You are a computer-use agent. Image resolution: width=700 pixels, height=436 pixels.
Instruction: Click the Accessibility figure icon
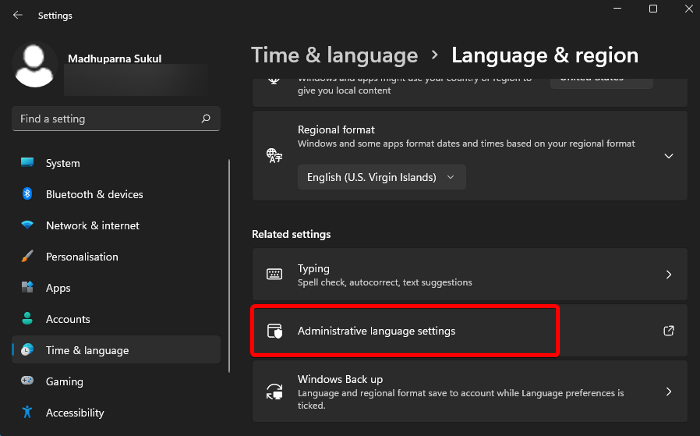[27, 413]
